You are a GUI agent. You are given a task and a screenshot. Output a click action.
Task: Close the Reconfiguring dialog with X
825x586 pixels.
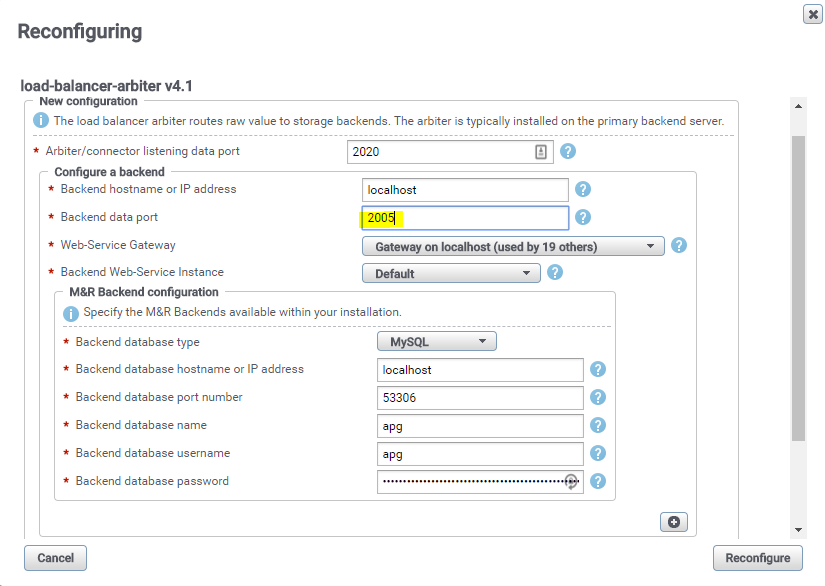click(813, 14)
